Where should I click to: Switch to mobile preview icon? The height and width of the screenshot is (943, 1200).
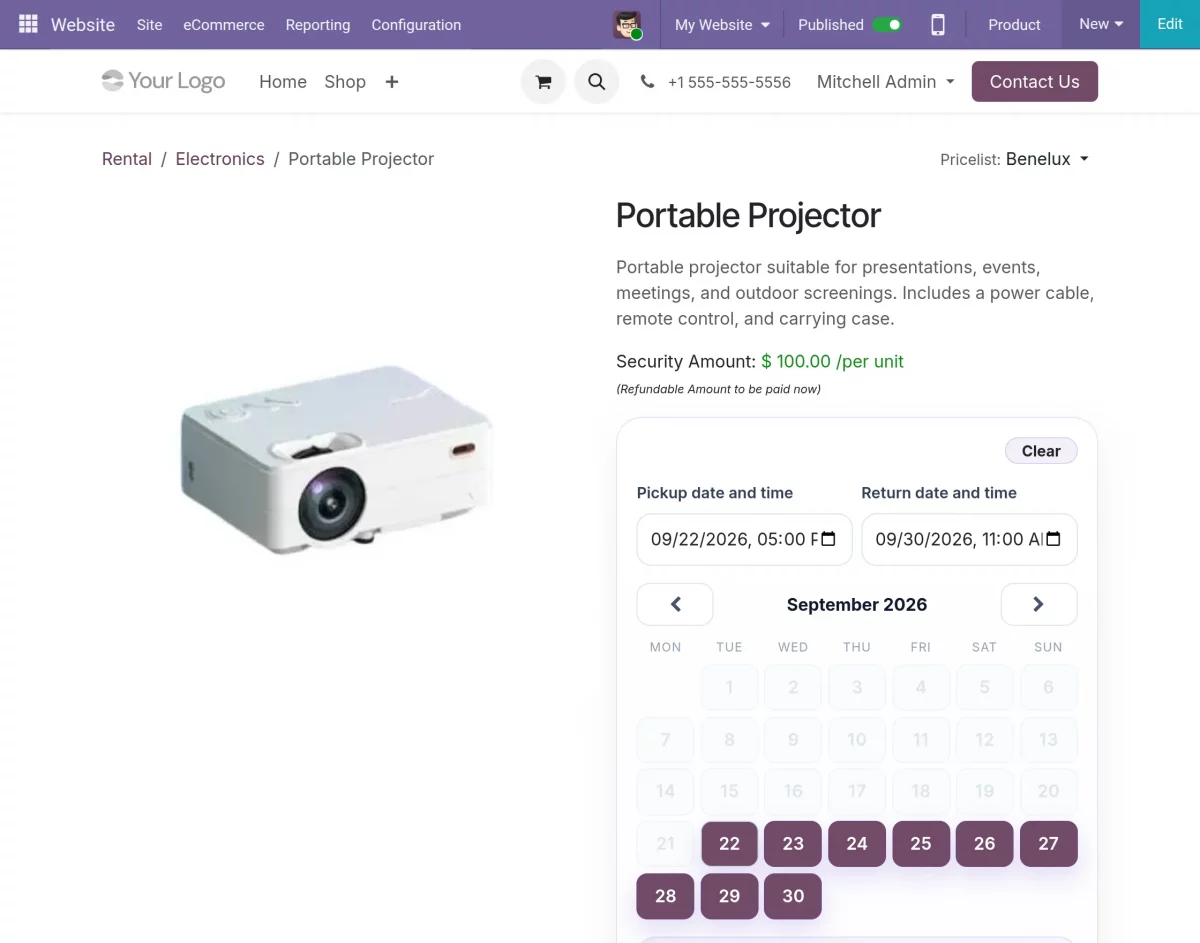938,25
